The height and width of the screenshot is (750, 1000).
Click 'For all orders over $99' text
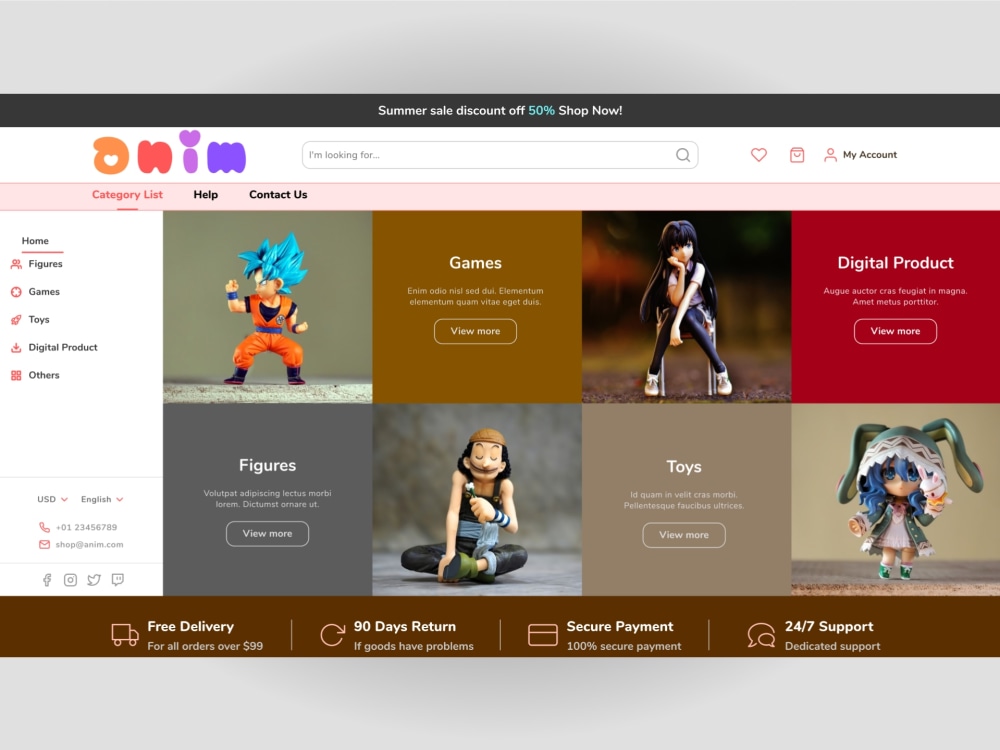click(205, 646)
